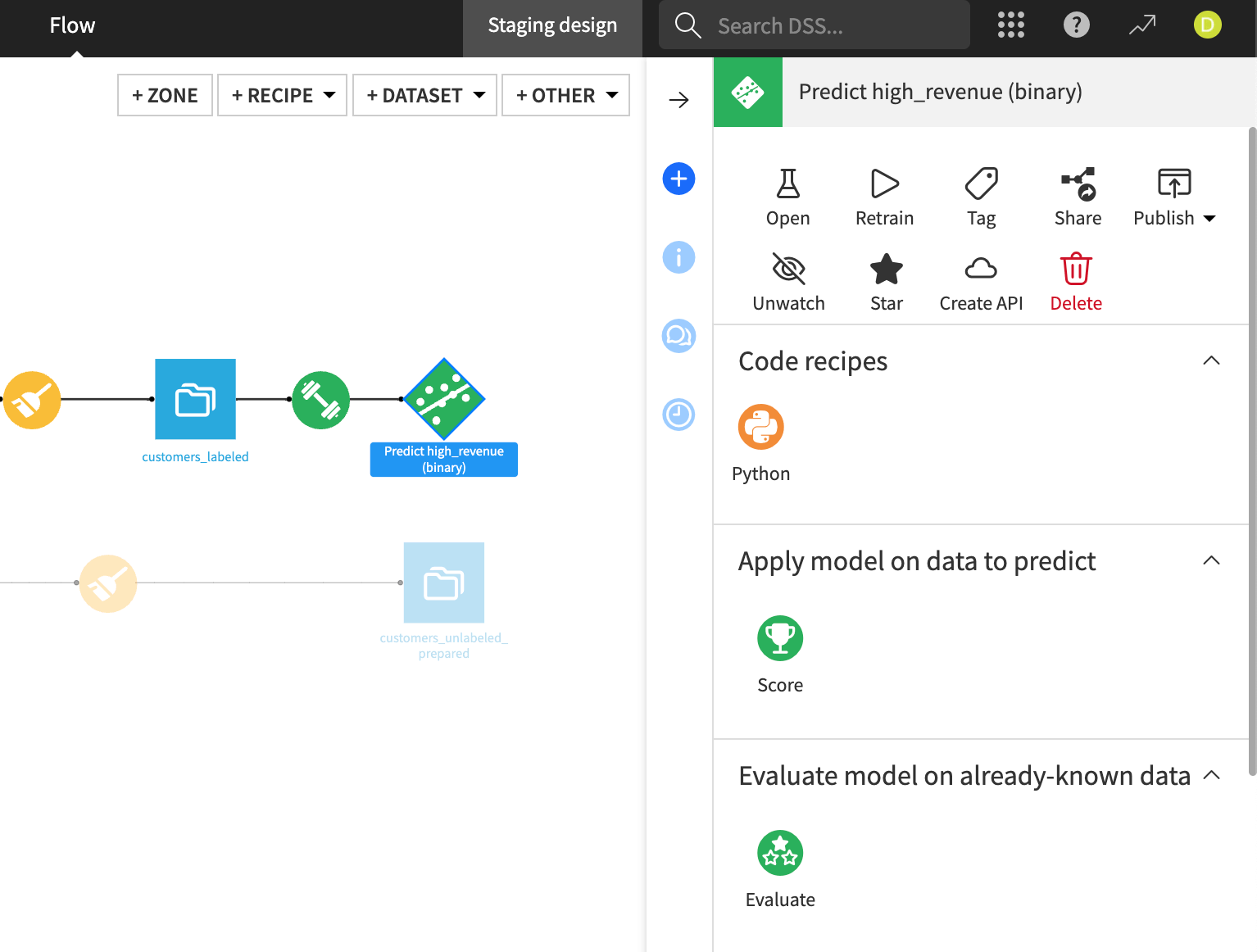This screenshot has width=1257, height=952.
Task: Open the help question mark menu
Action: click(1076, 25)
